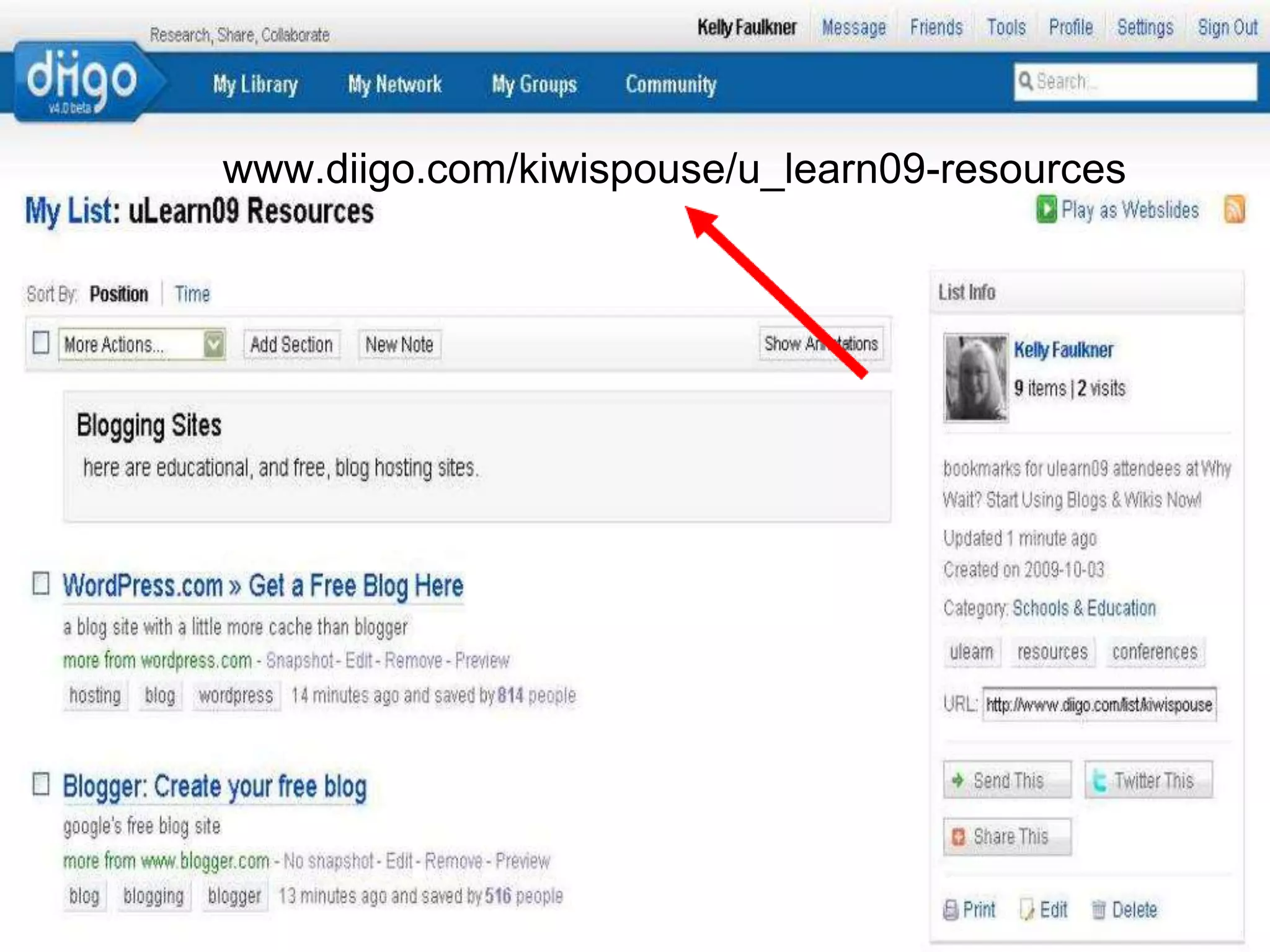Click the New Note button
The height and width of the screenshot is (952, 1270).
pos(399,345)
